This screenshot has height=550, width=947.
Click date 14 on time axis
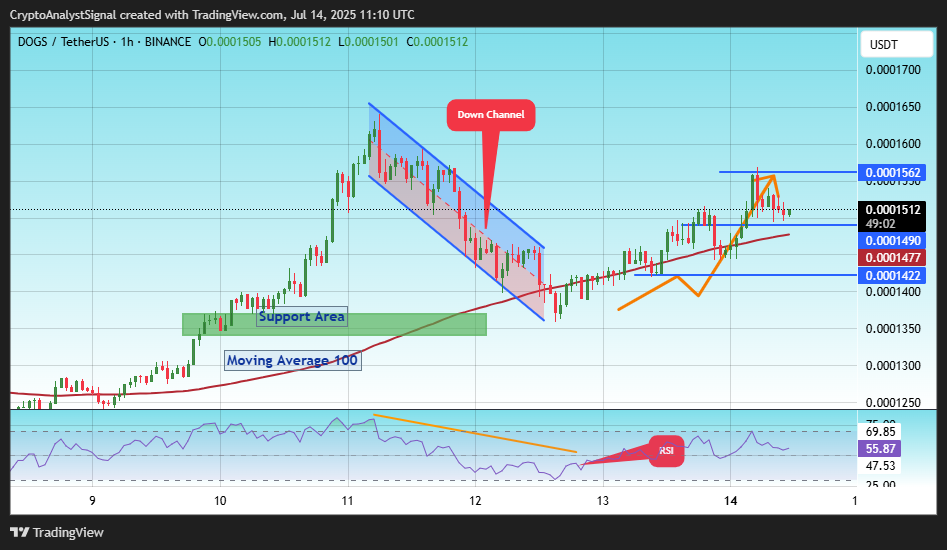[x=730, y=500]
